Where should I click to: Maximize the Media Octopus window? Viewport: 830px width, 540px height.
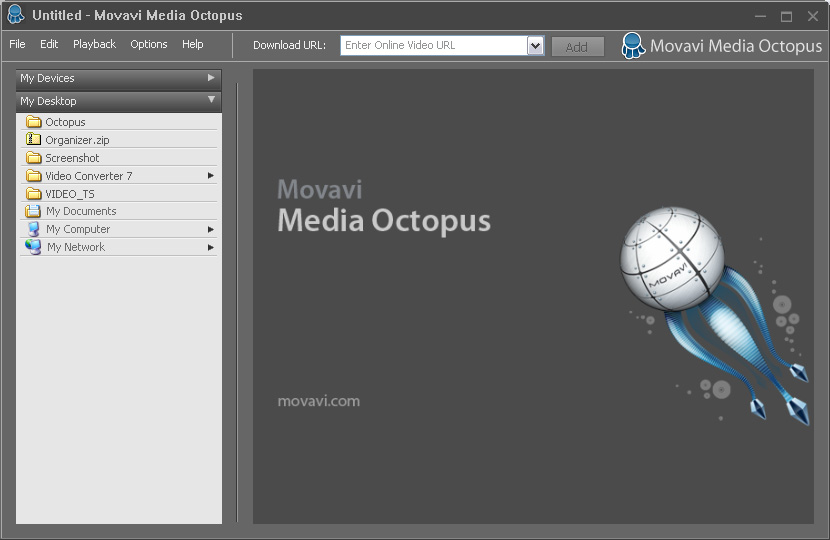pyautogui.click(x=787, y=16)
